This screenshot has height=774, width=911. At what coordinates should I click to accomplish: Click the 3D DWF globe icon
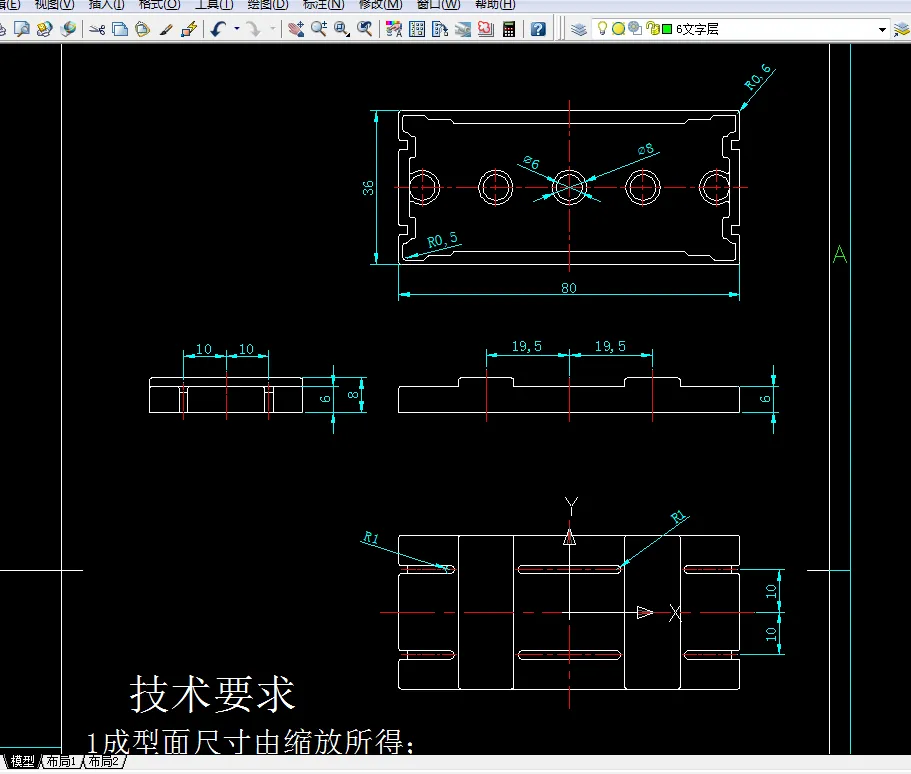tap(68, 28)
